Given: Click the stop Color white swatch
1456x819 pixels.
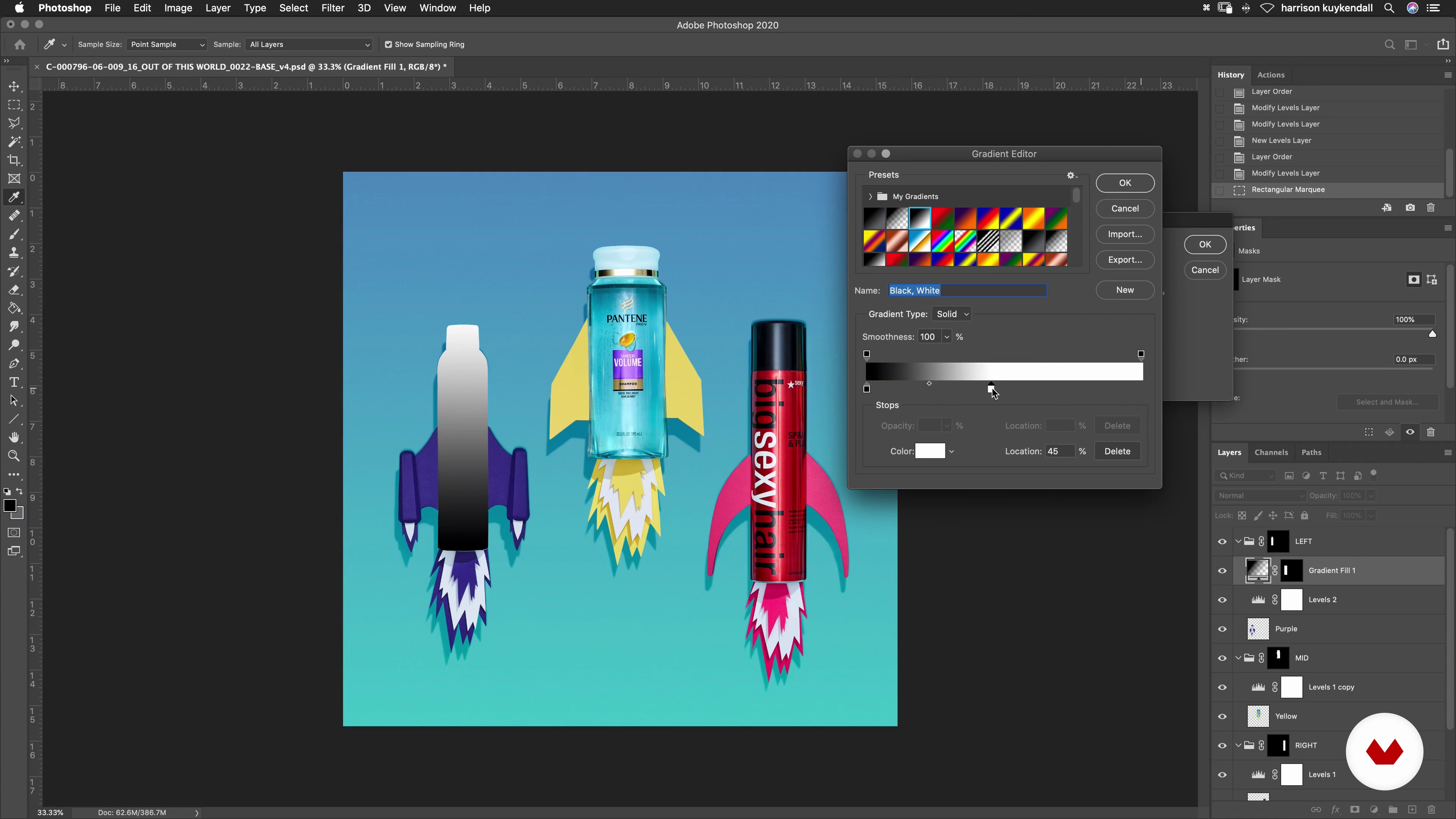Looking at the screenshot, I should point(930,451).
